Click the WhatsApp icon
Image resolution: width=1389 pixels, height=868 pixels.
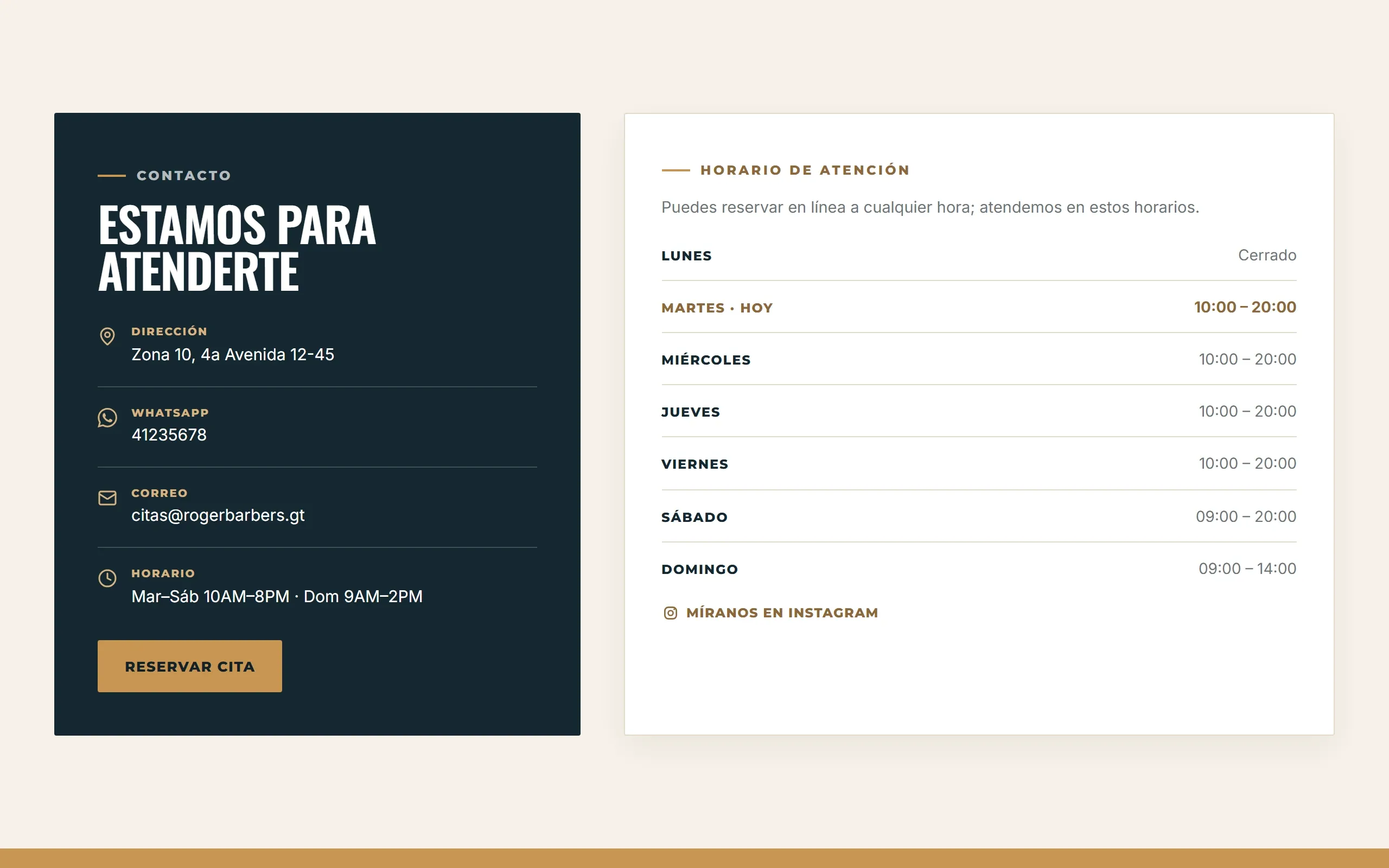[107, 417]
